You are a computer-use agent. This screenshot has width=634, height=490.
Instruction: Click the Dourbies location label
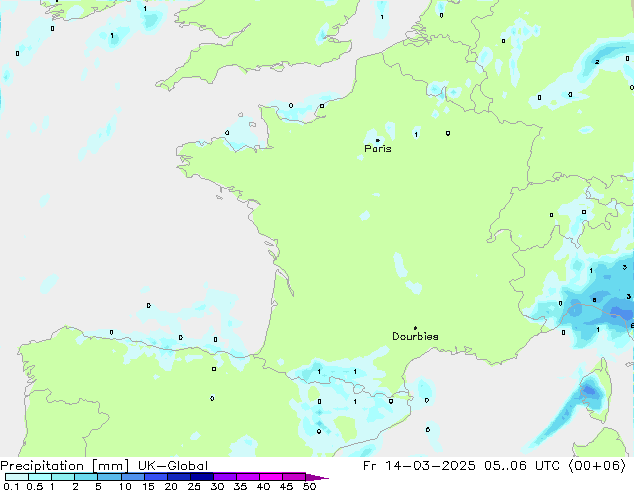(x=415, y=336)
